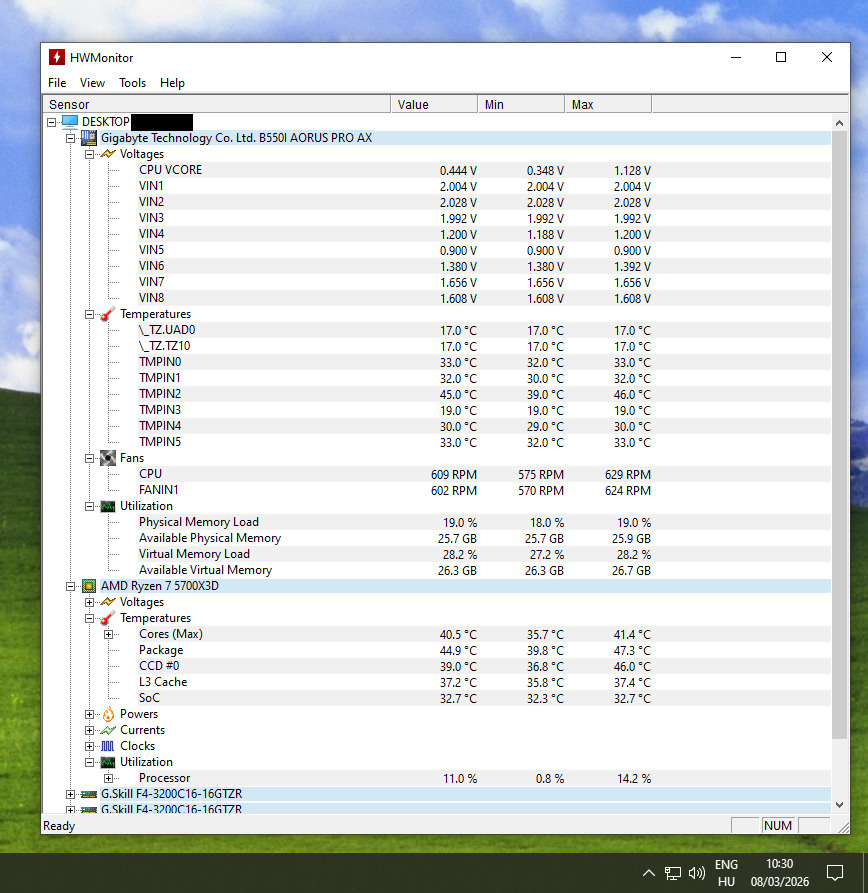Expand the Currents group
The height and width of the screenshot is (893, 868).
[x=89, y=730]
